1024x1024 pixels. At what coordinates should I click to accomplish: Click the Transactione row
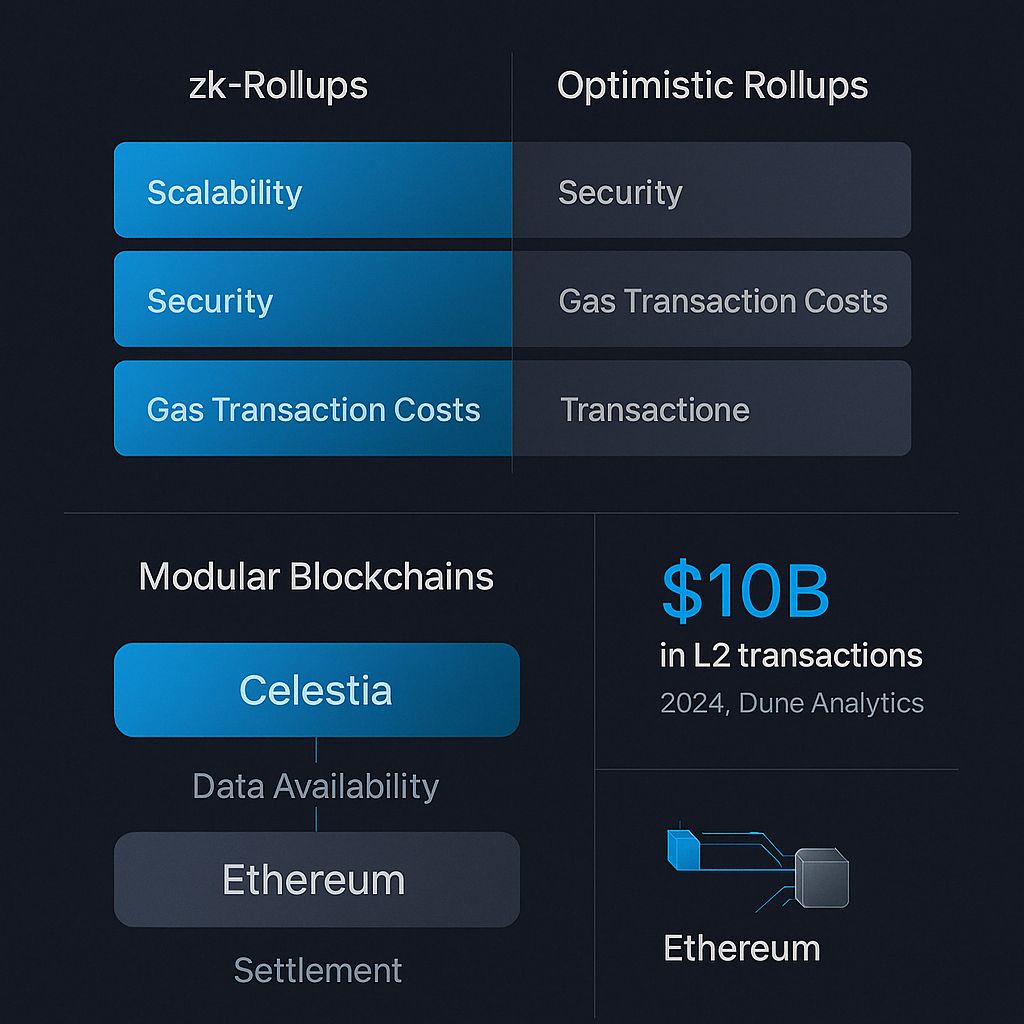point(711,409)
